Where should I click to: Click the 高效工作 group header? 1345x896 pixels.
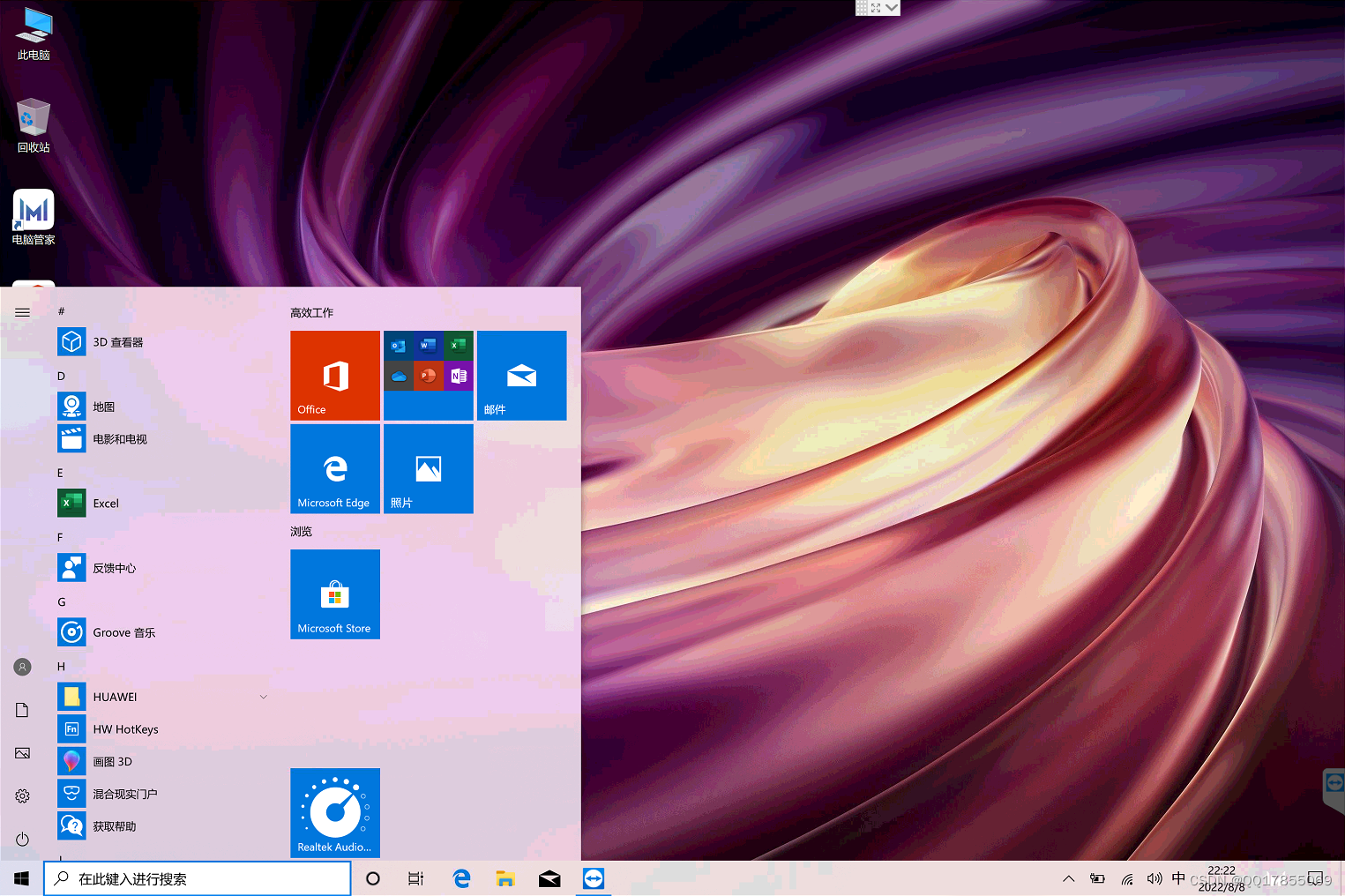[312, 313]
